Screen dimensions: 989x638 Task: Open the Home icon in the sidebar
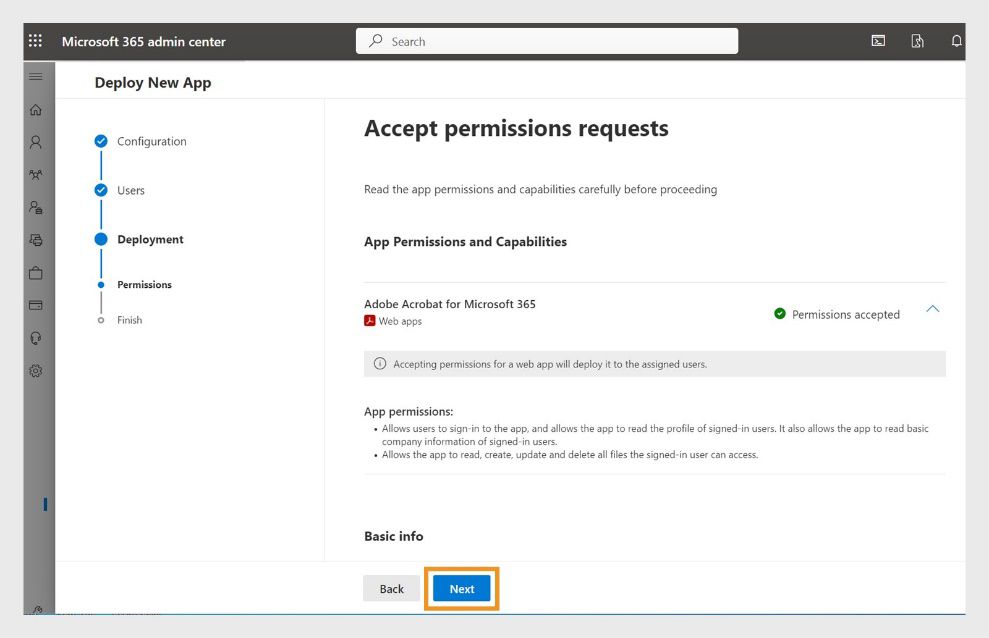[x=36, y=109]
